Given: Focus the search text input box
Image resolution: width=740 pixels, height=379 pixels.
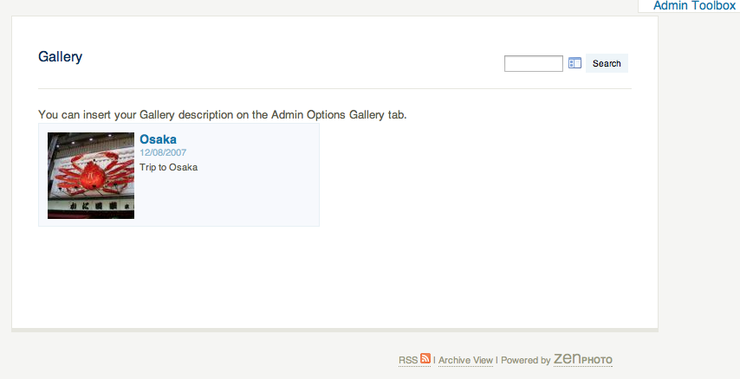Looking at the screenshot, I should tap(533, 63).
